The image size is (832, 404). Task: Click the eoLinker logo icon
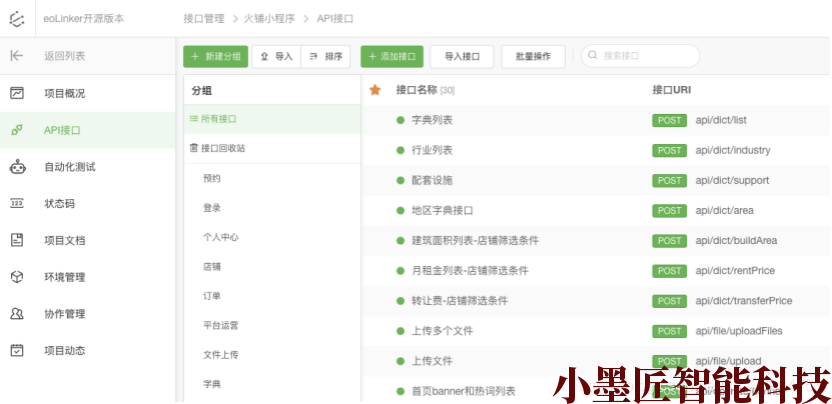click(x=16, y=18)
